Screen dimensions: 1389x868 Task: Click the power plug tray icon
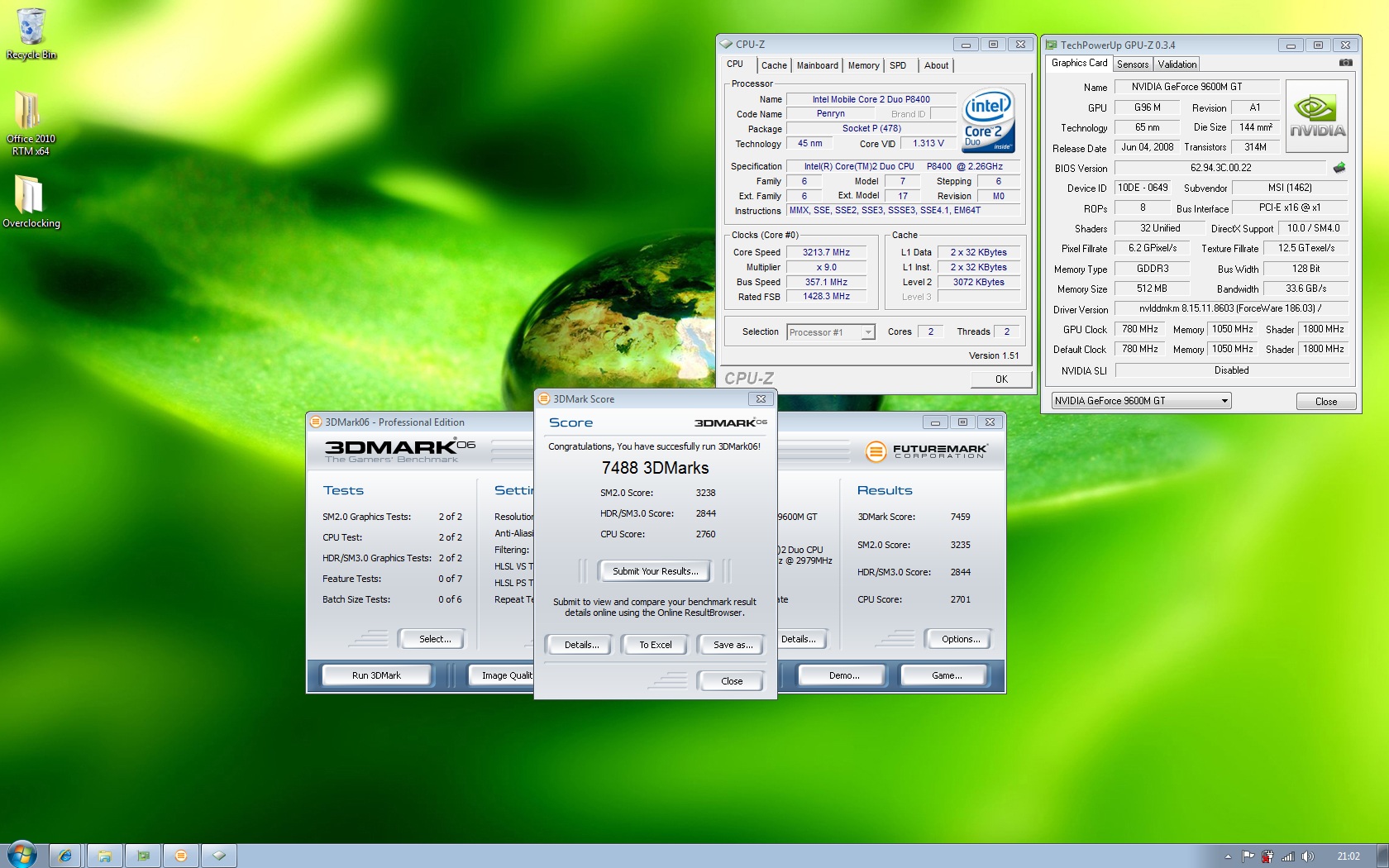1267,856
